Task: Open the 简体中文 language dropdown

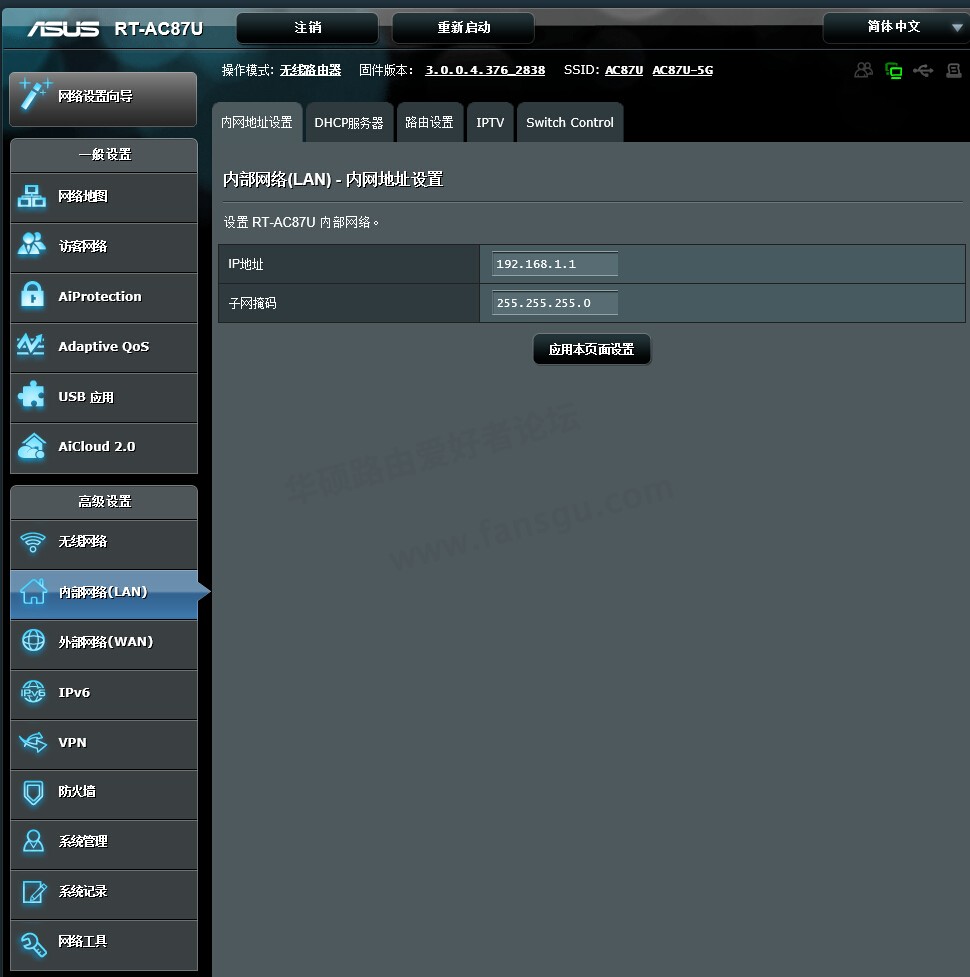Action: 895,27
